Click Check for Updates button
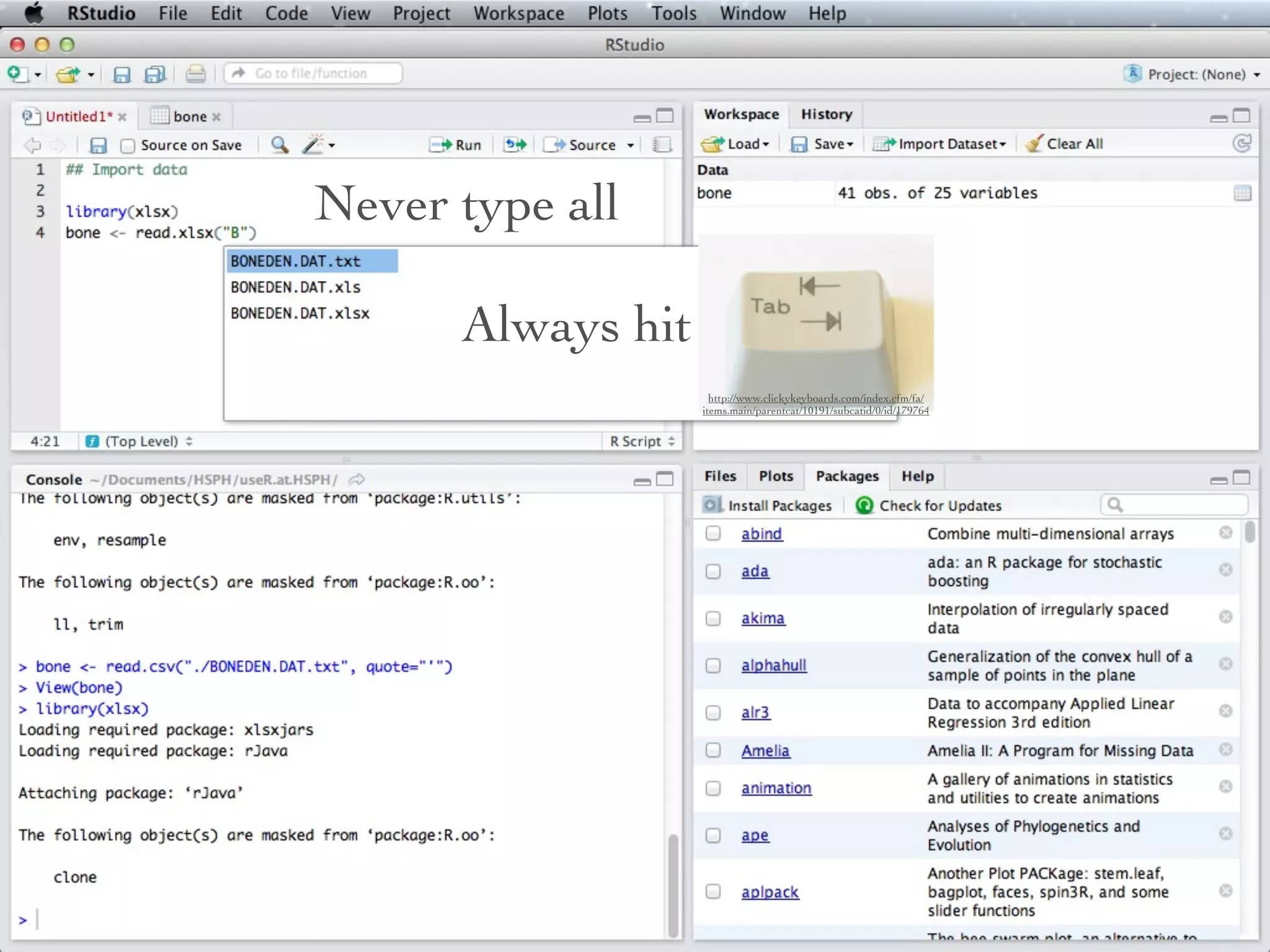The height and width of the screenshot is (952, 1270). tap(928, 506)
